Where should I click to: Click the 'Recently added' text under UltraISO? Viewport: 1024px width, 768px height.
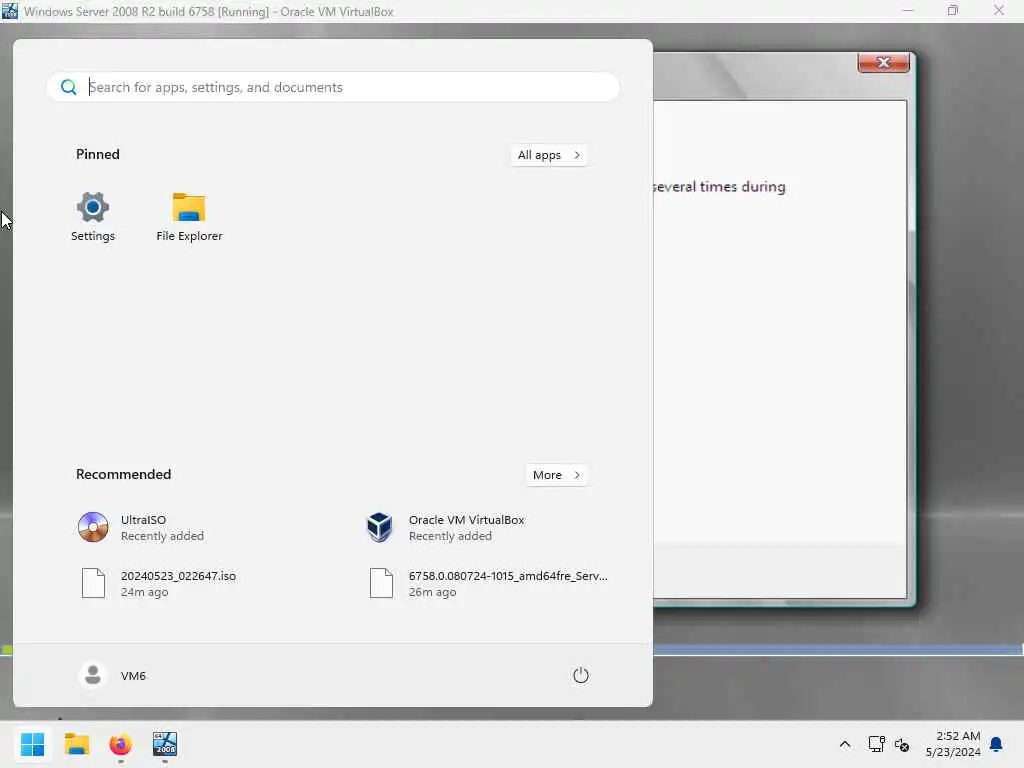pyautogui.click(x=162, y=536)
